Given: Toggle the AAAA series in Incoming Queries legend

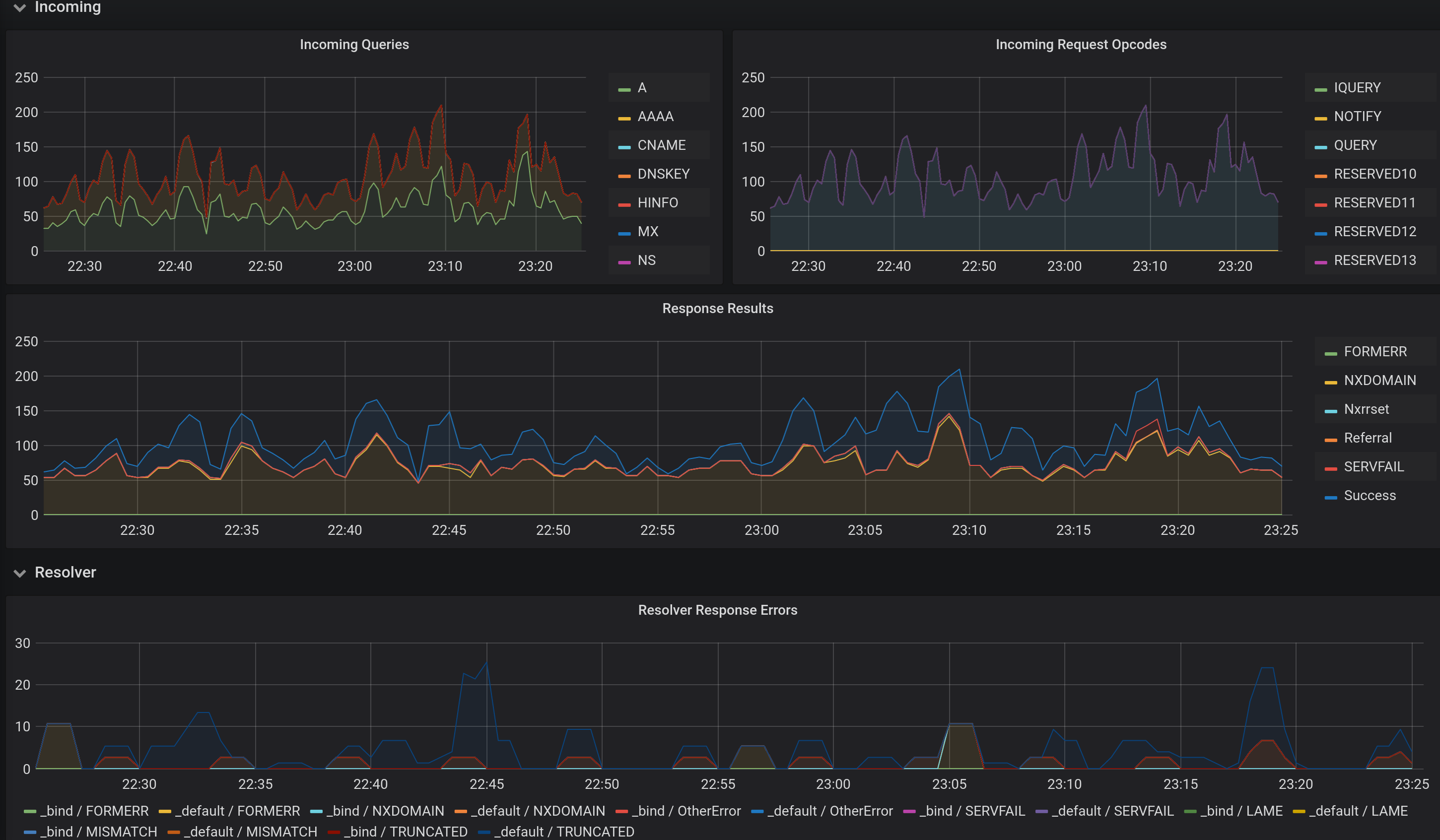Looking at the screenshot, I should [x=655, y=117].
